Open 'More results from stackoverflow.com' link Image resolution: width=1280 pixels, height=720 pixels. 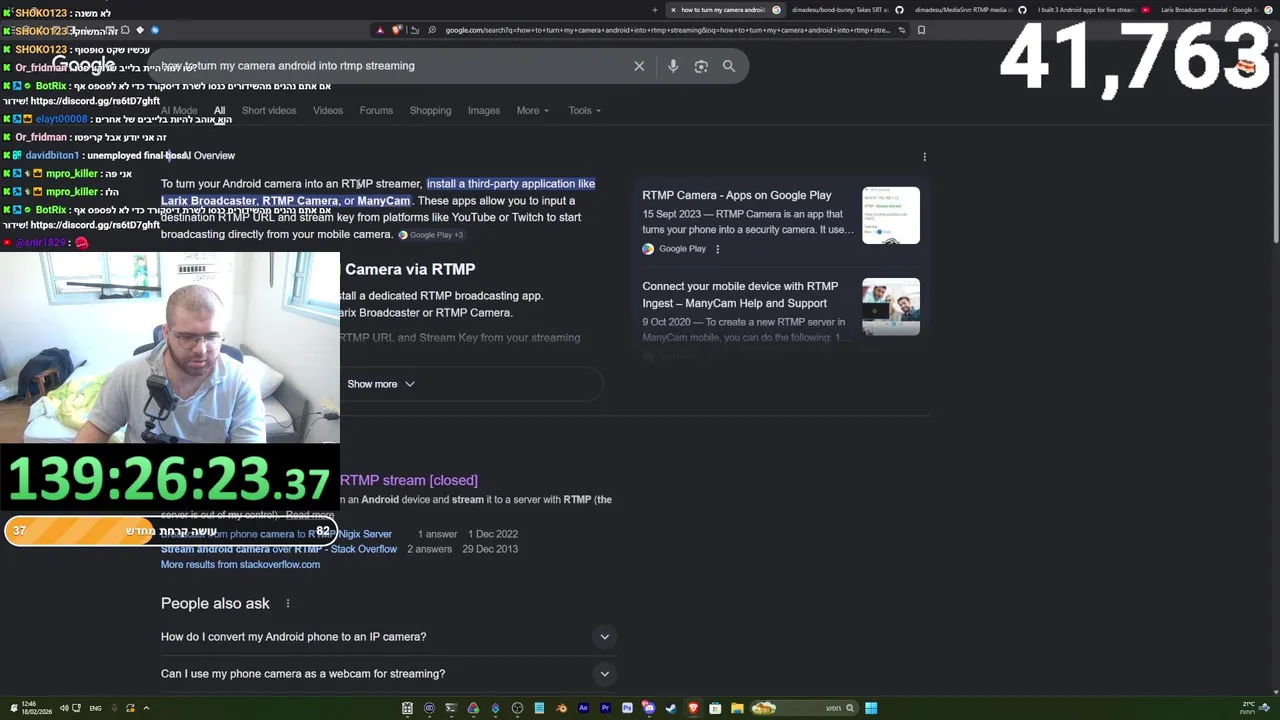[240, 565]
